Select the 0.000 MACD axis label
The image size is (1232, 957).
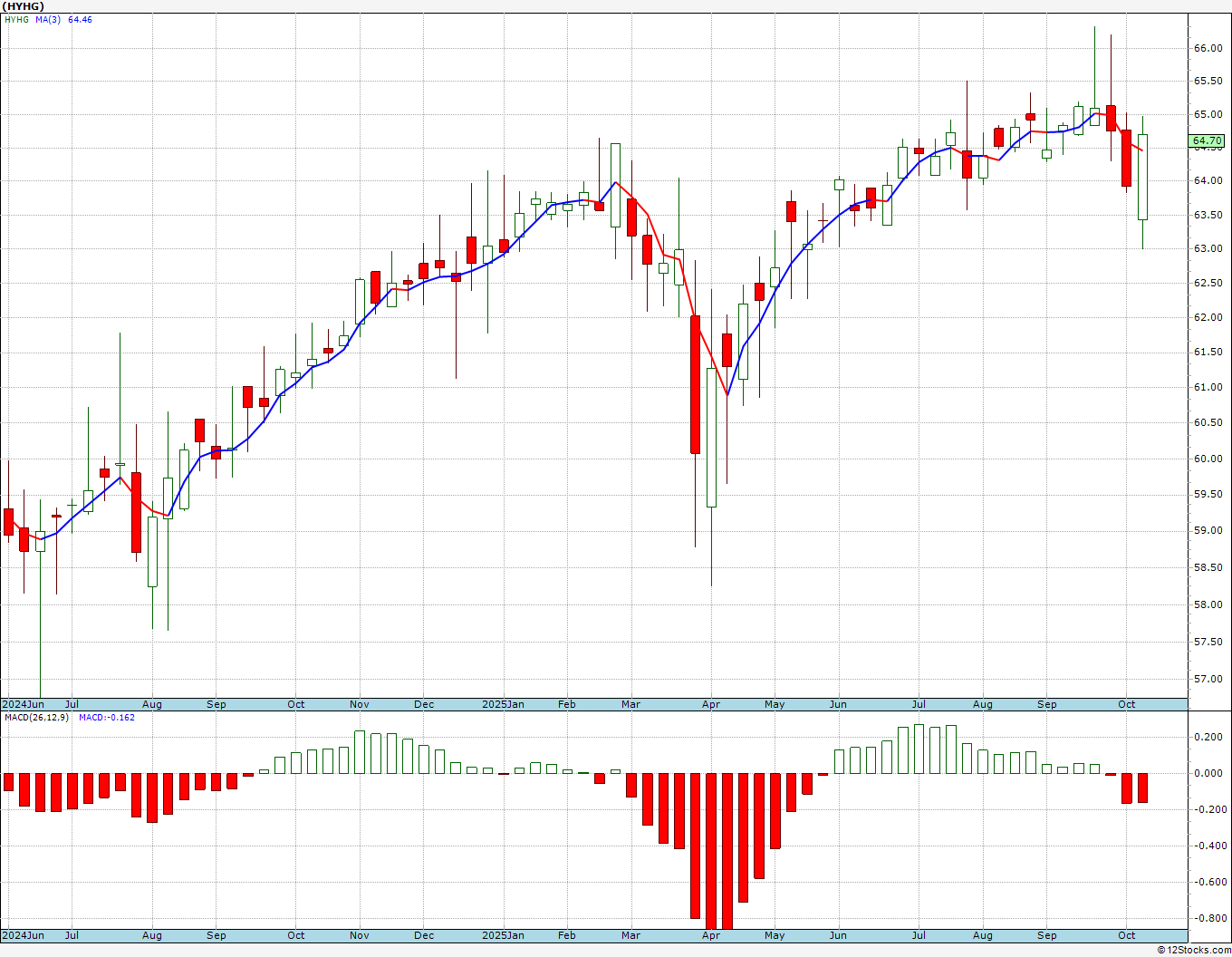click(x=1209, y=774)
